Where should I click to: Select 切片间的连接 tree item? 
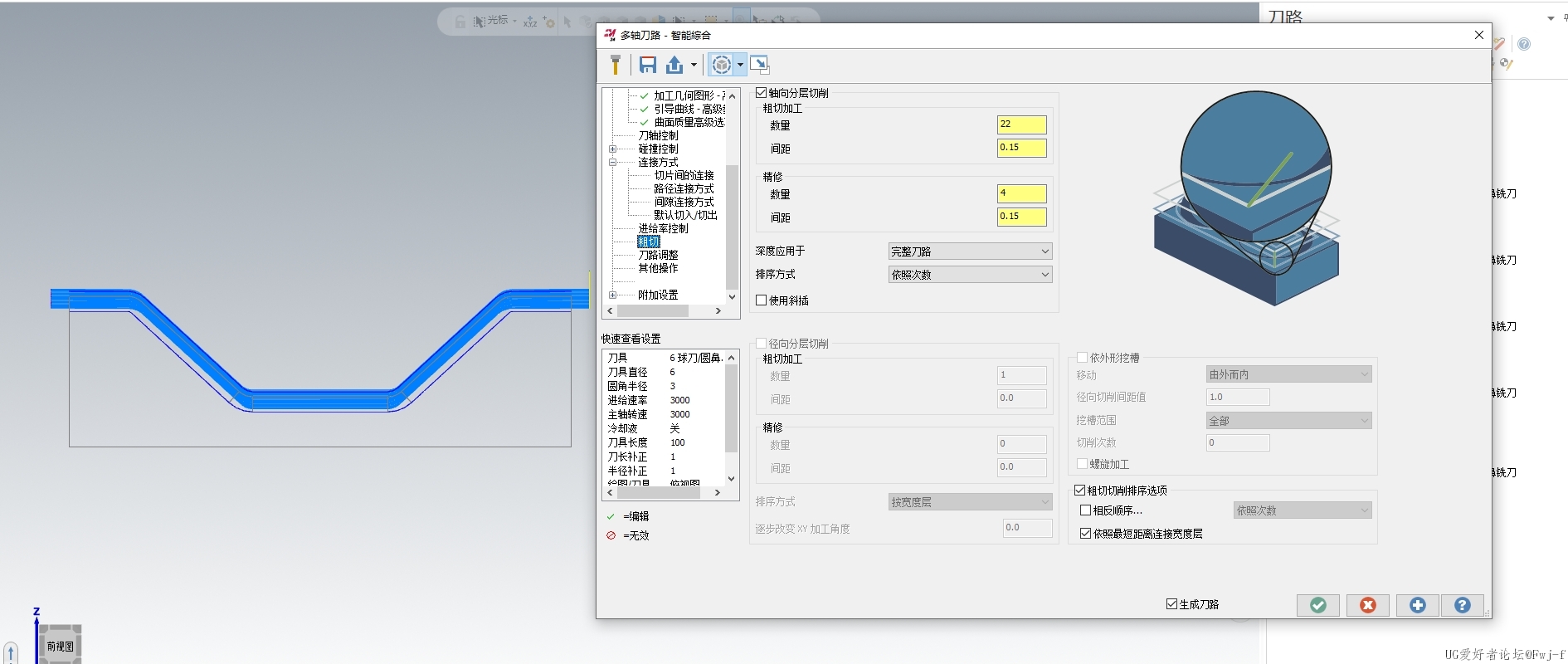(x=684, y=175)
